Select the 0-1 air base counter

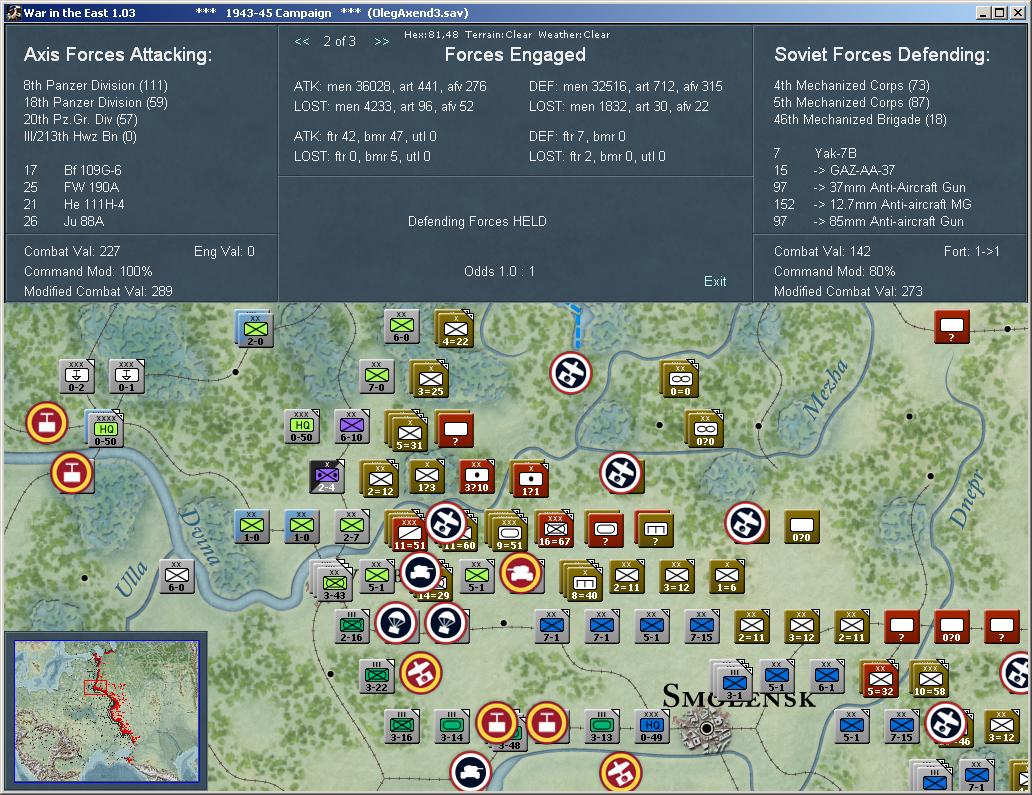point(126,376)
